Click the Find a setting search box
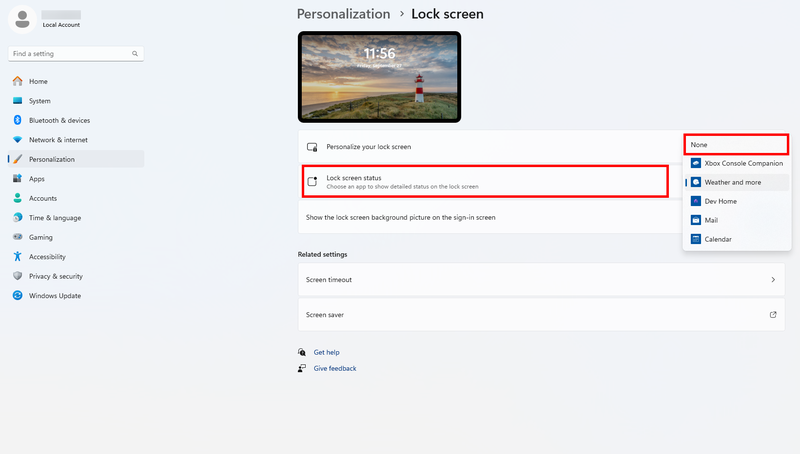The image size is (800, 454). (x=76, y=54)
